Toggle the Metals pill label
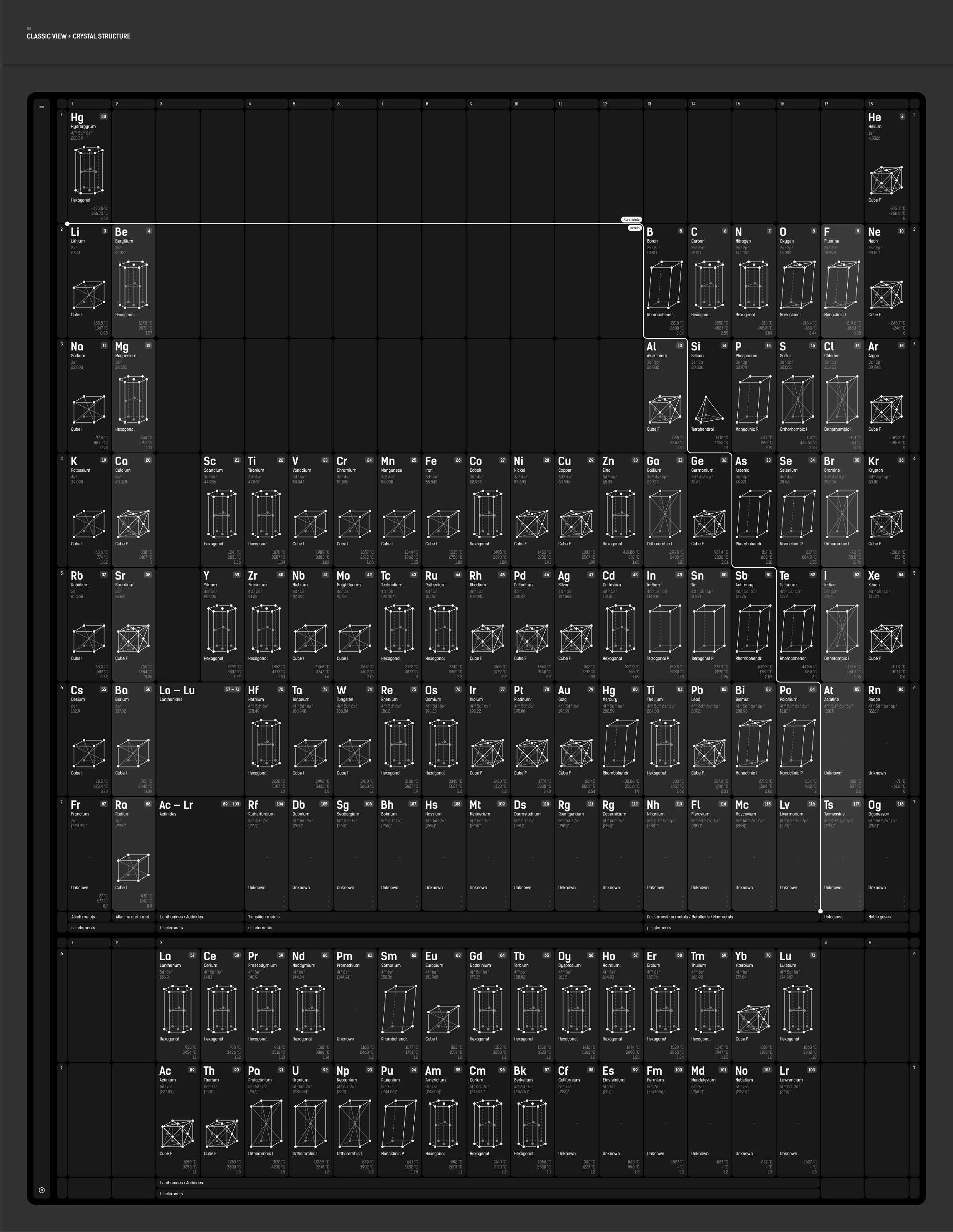Screen dimensions: 953x1232 (x=634, y=228)
